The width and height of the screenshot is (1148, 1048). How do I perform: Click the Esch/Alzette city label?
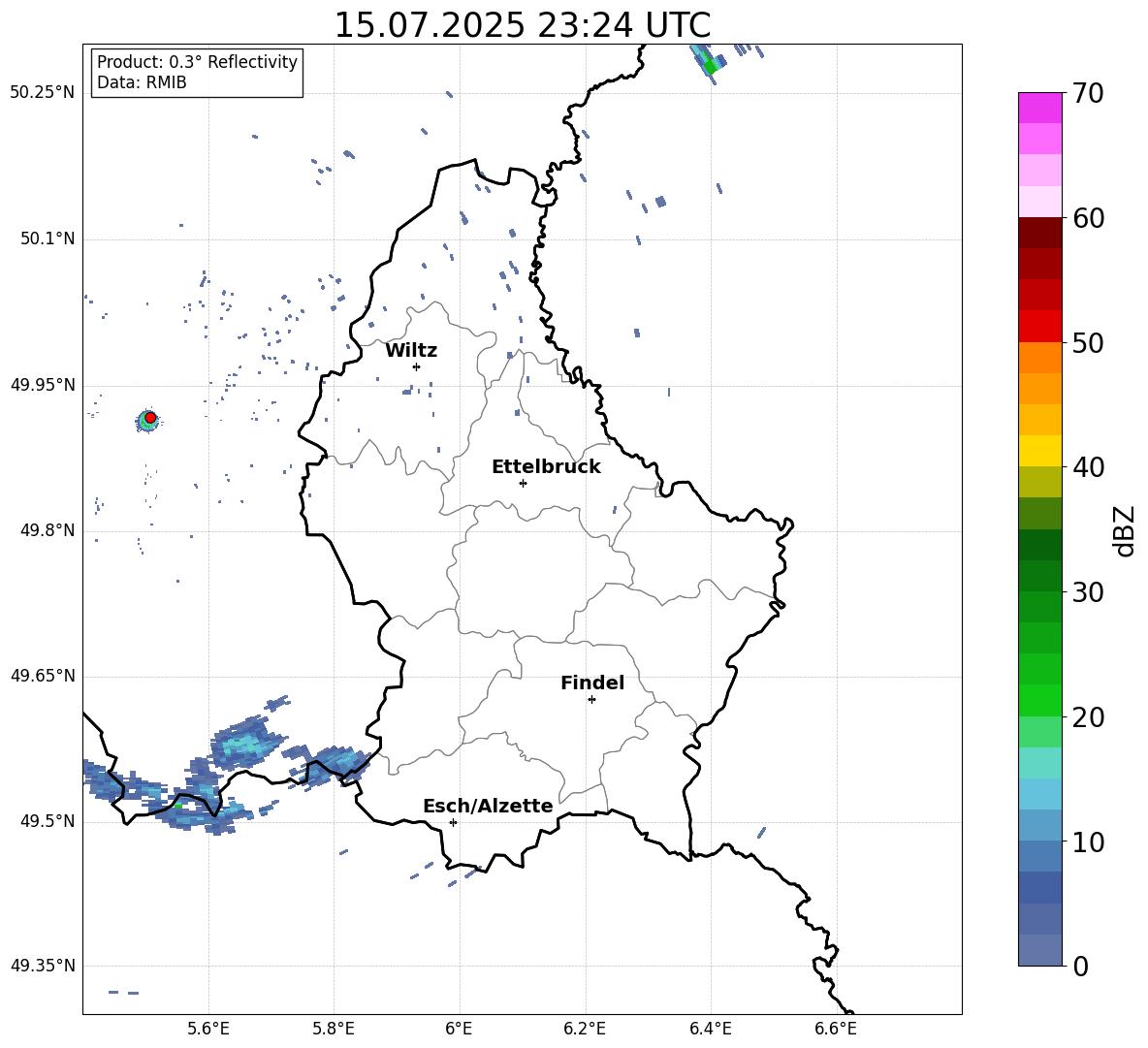[x=488, y=806]
